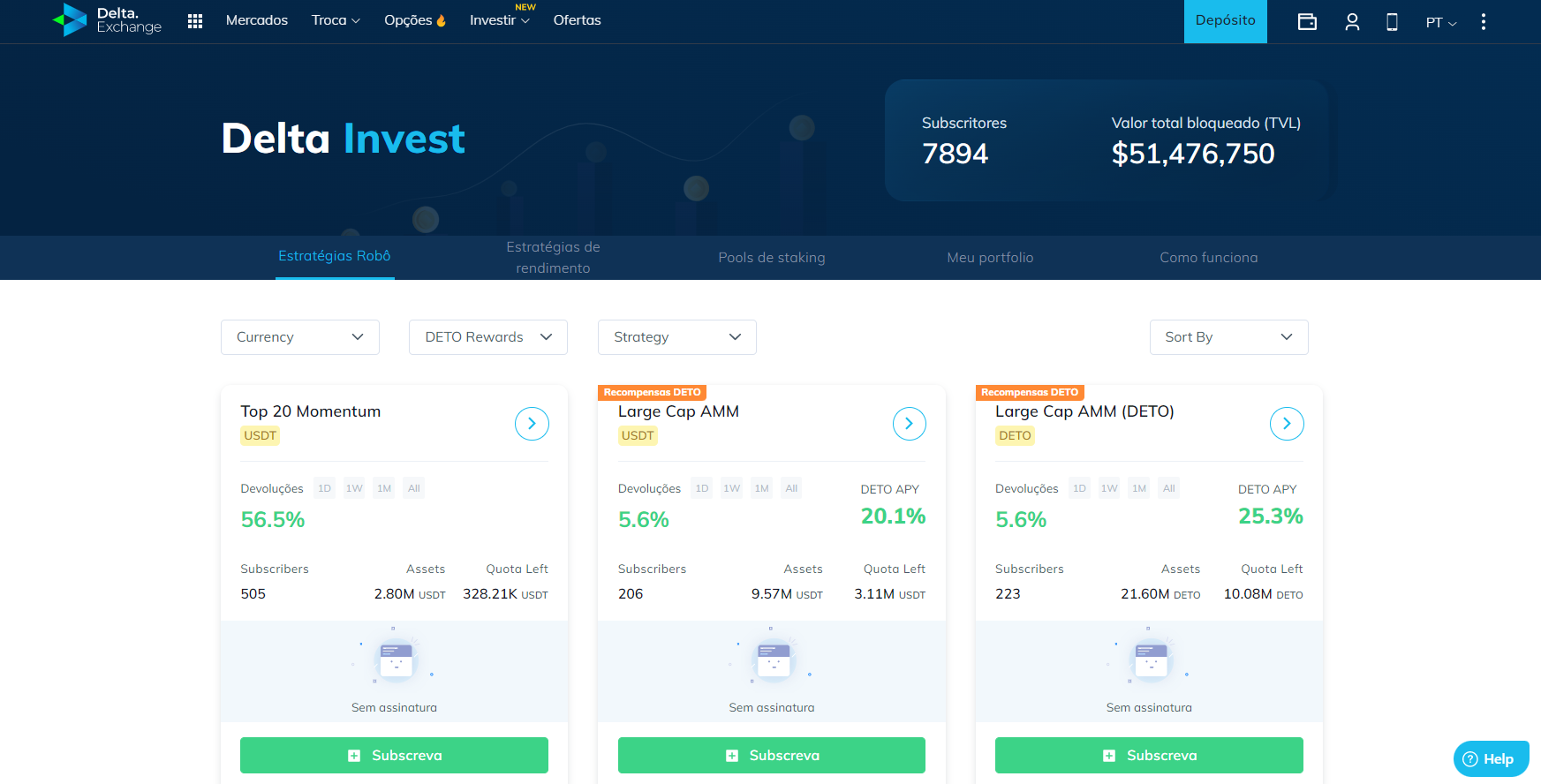Open the apps grid menu icon

click(x=195, y=21)
